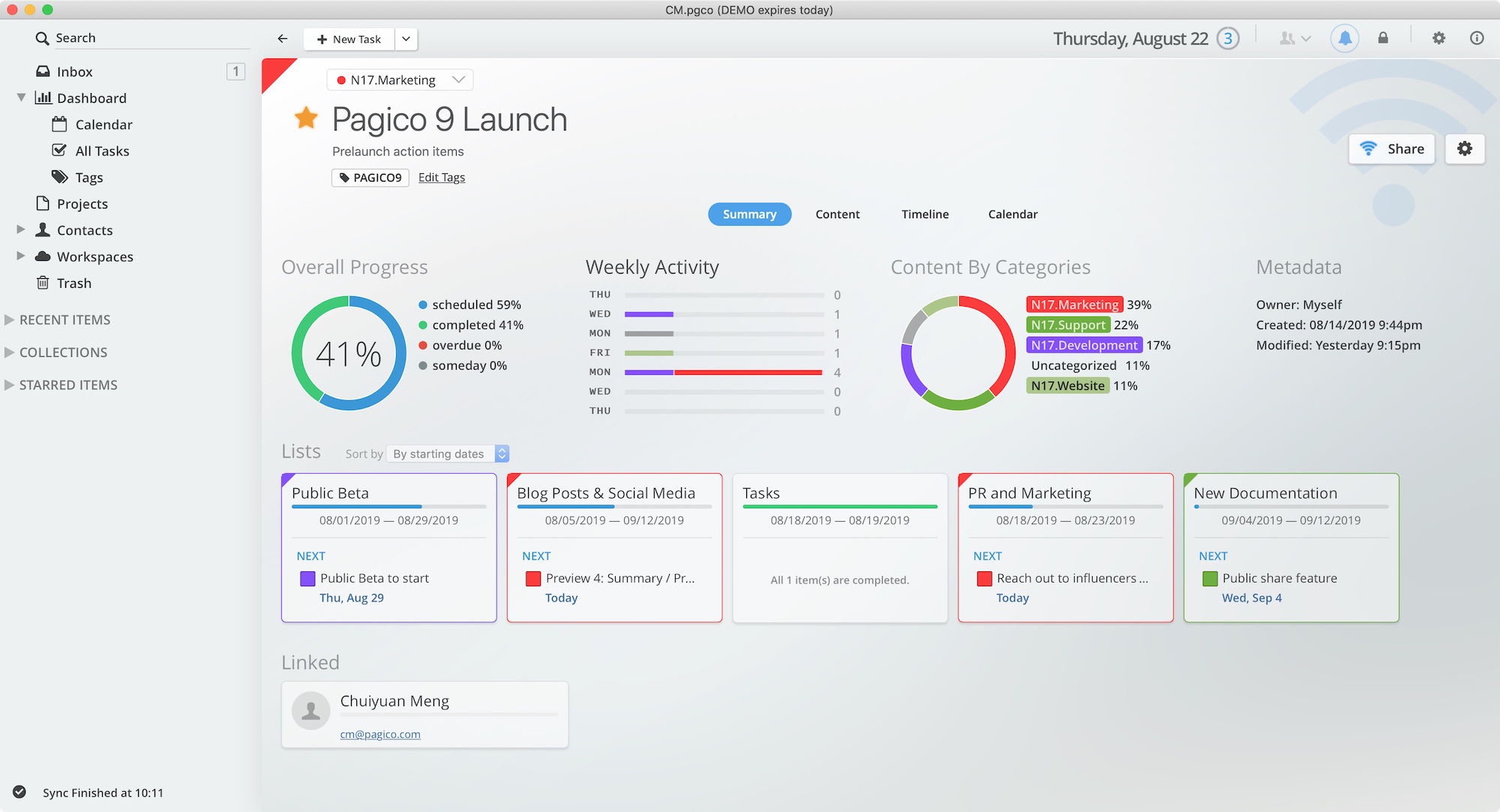Open the Contacts person icon
This screenshot has width=1500, height=812.
point(43,229)
